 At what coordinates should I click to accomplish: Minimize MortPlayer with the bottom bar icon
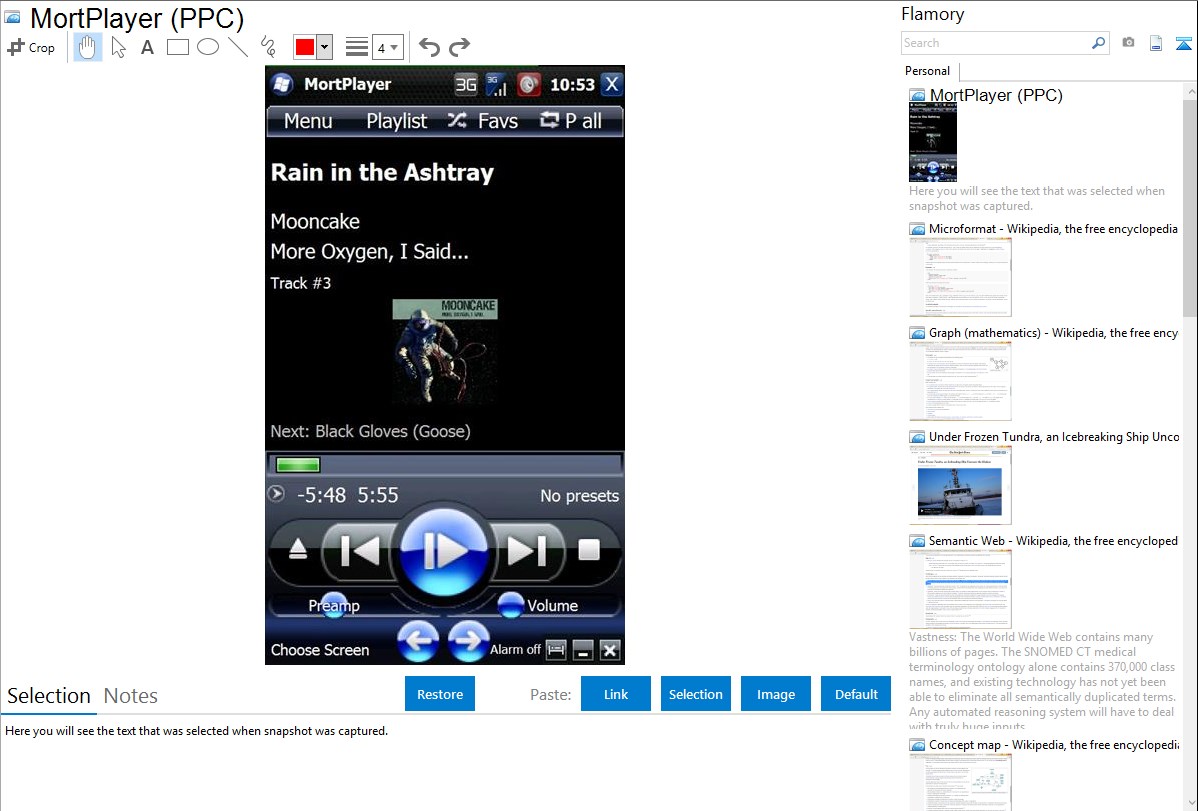583,650
